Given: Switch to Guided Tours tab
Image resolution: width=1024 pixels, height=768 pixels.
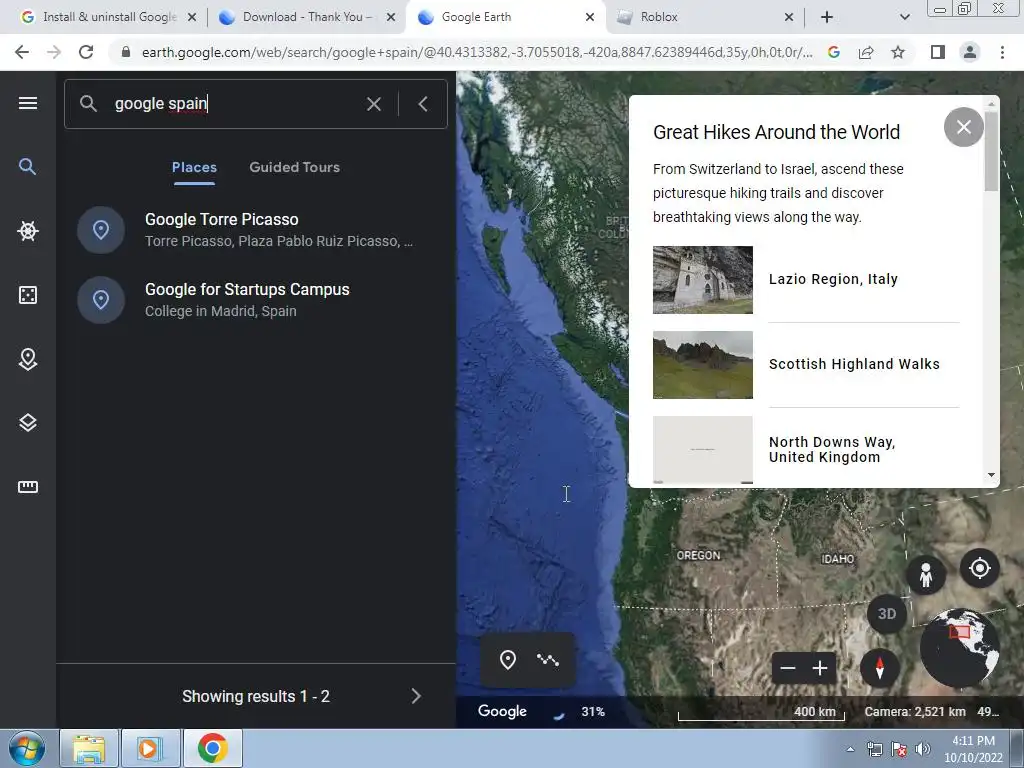Looking at the screenshot, I should click(x=295, y=167).
